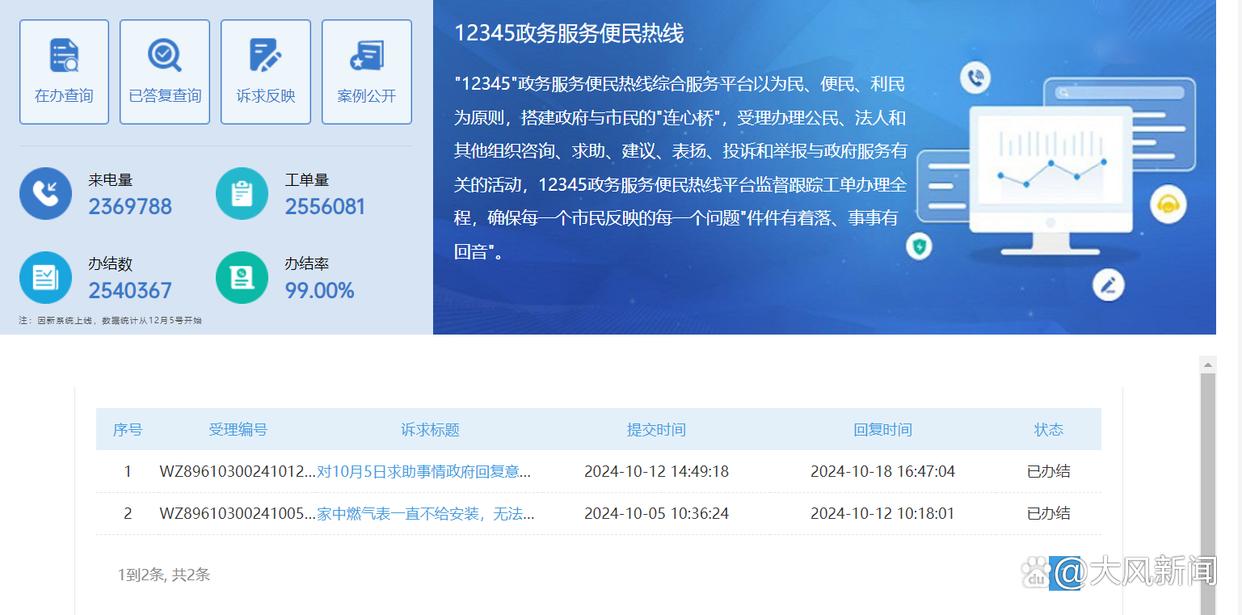Screen dimensions: 1242x615
Task: Click the 提交时间 column header
Action: [656, 430]
